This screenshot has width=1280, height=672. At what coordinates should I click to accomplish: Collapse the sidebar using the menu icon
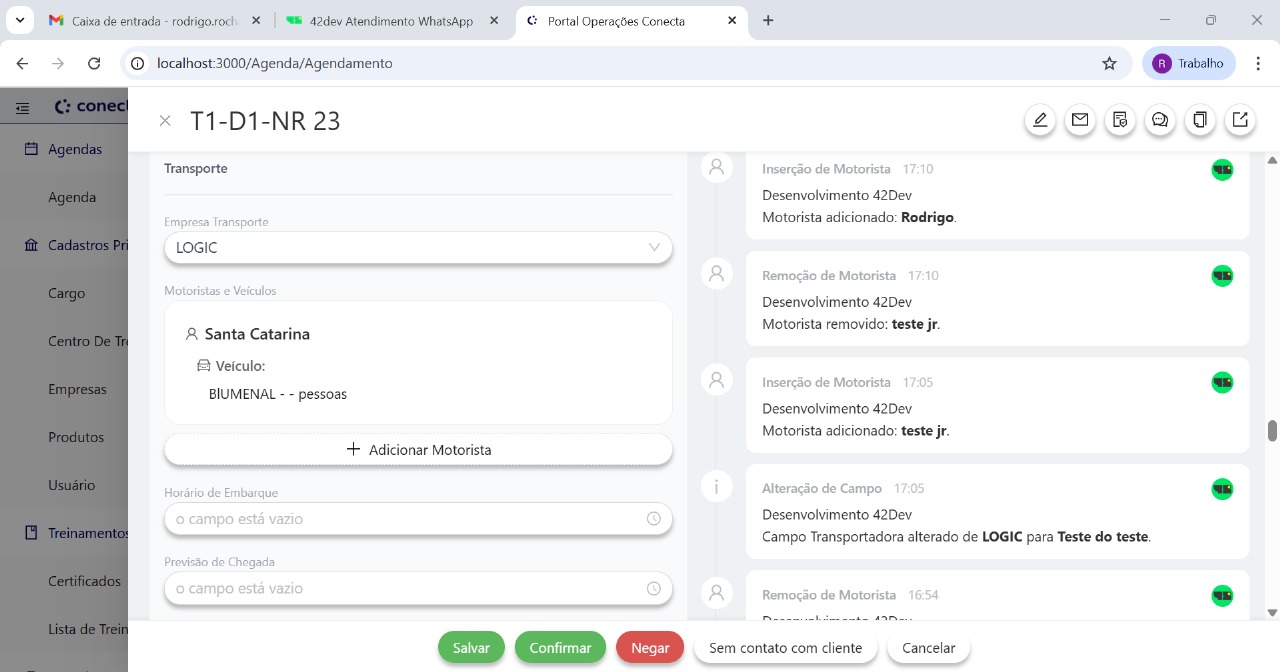pyautogui.click(x=22, y=107)
